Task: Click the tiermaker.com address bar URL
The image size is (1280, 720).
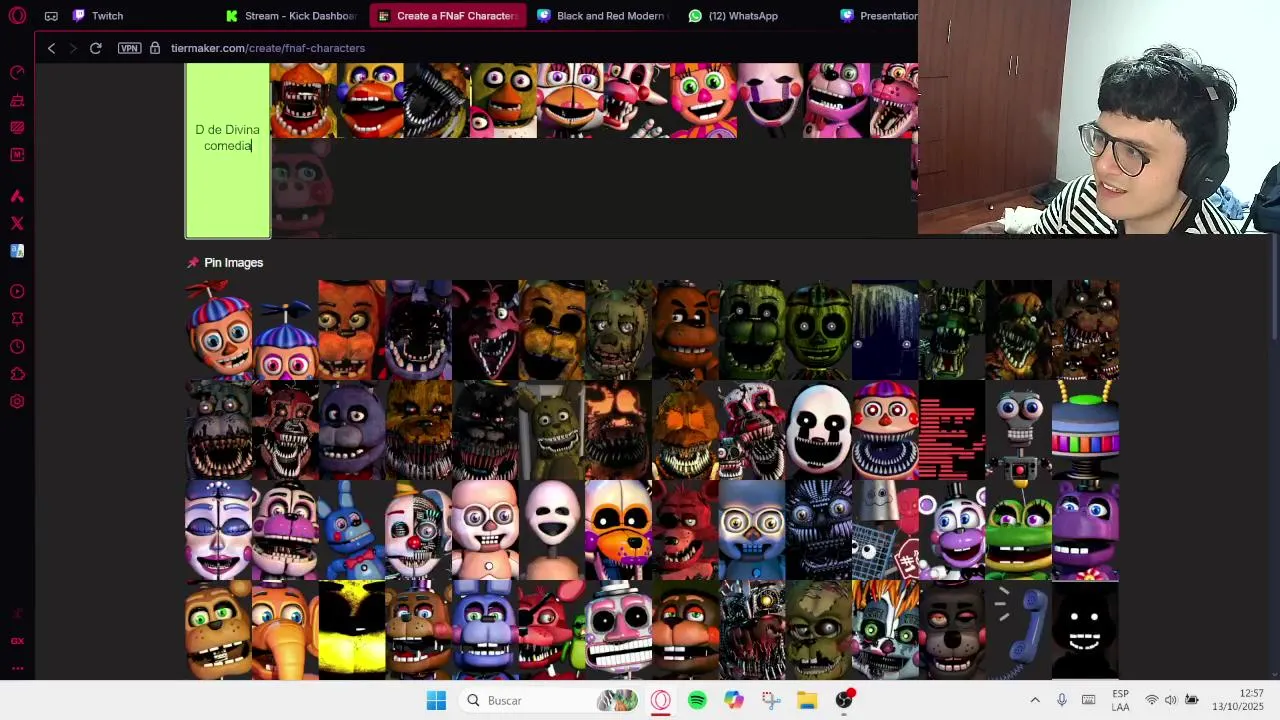Action: coord(268,48)
